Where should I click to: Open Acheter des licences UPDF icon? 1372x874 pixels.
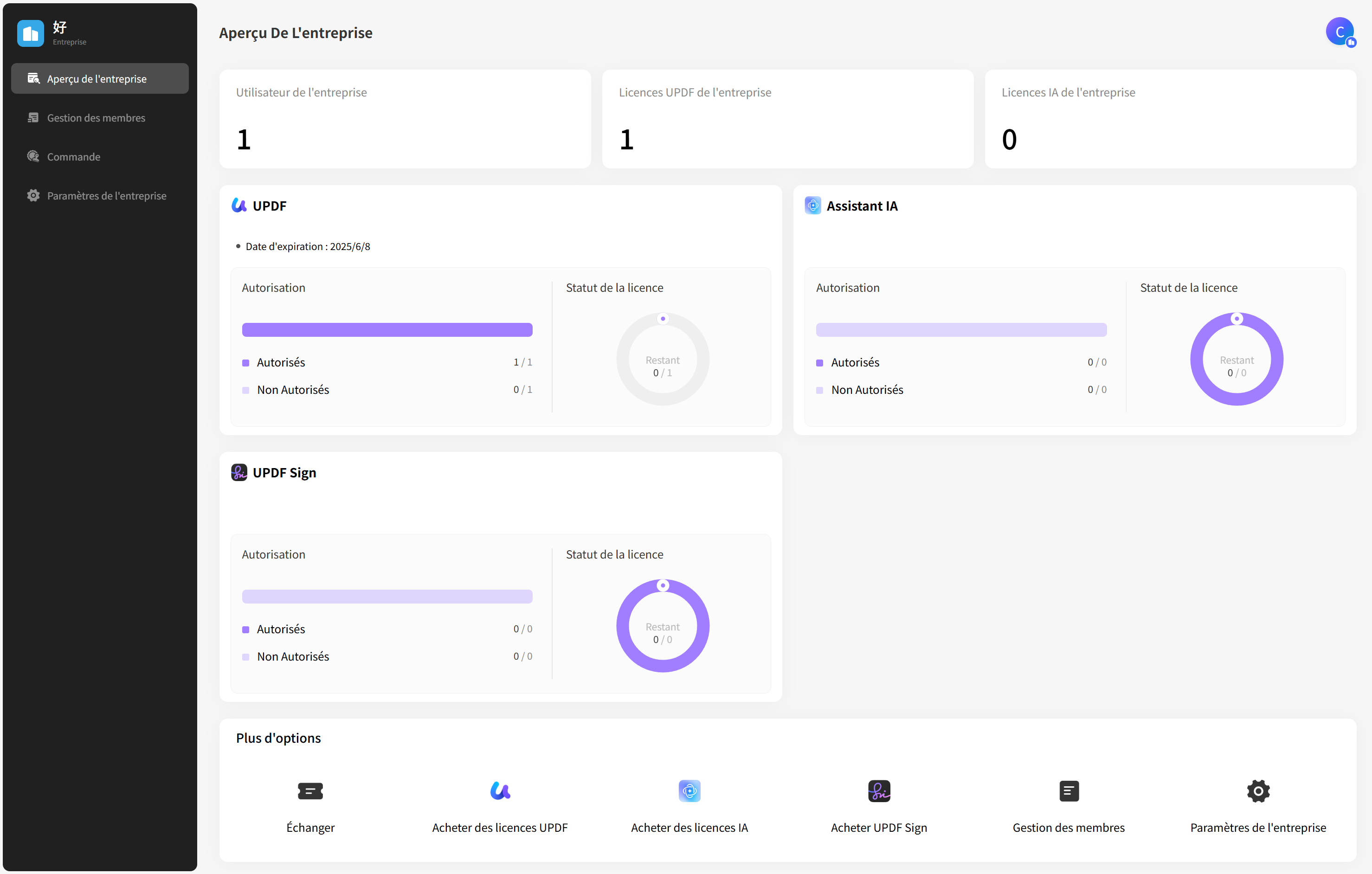pos(500,791)
